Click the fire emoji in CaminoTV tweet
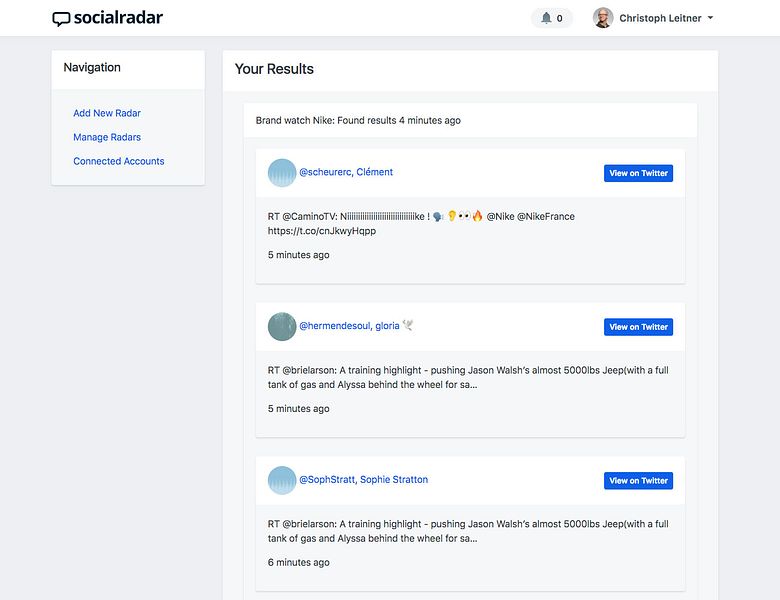This screenshot has width=780, height=600. point(478,216)
